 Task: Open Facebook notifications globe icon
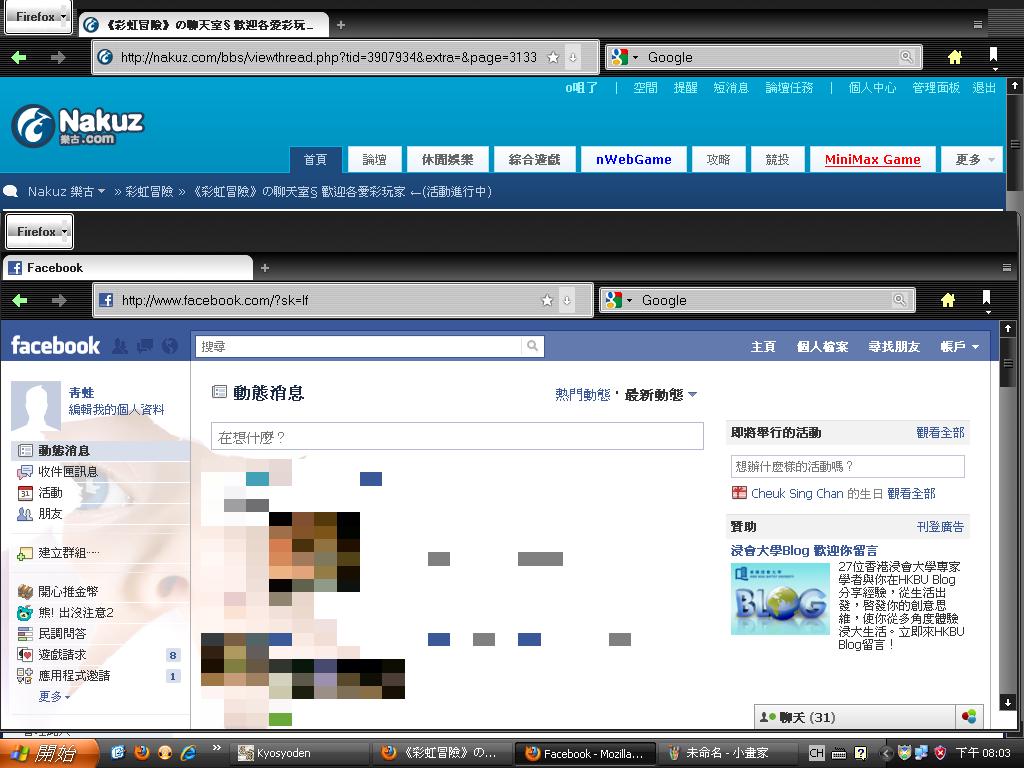click(x=170, y=345)
